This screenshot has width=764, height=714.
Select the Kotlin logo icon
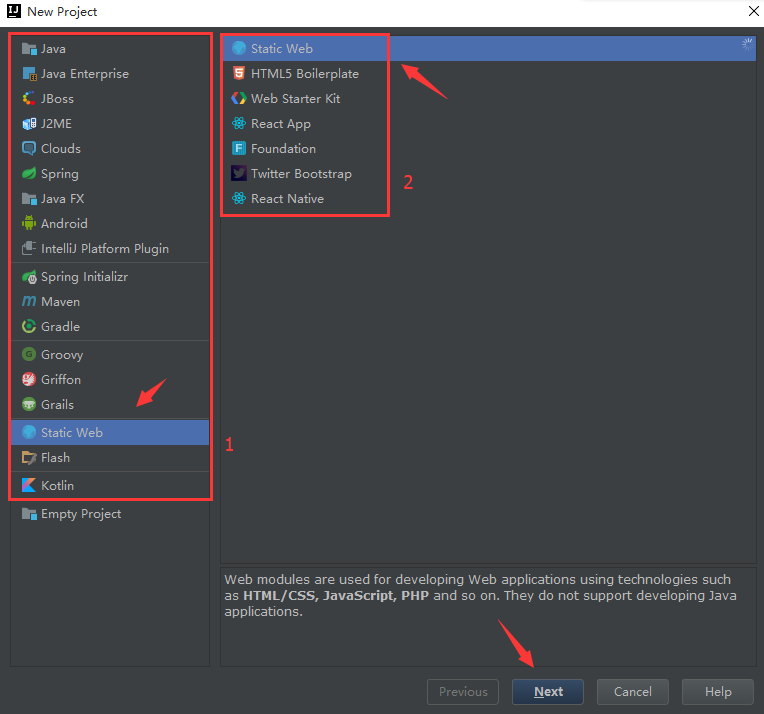tap(29, 486)
